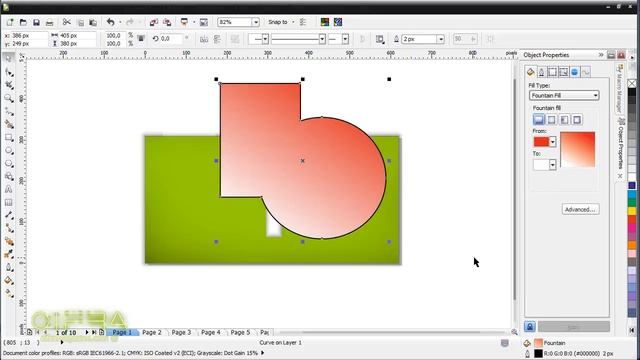The width and height of the screenshot is (640, 360).
Task: Open the Macro Manager docker tab
Action: click(x=620, y=89)
